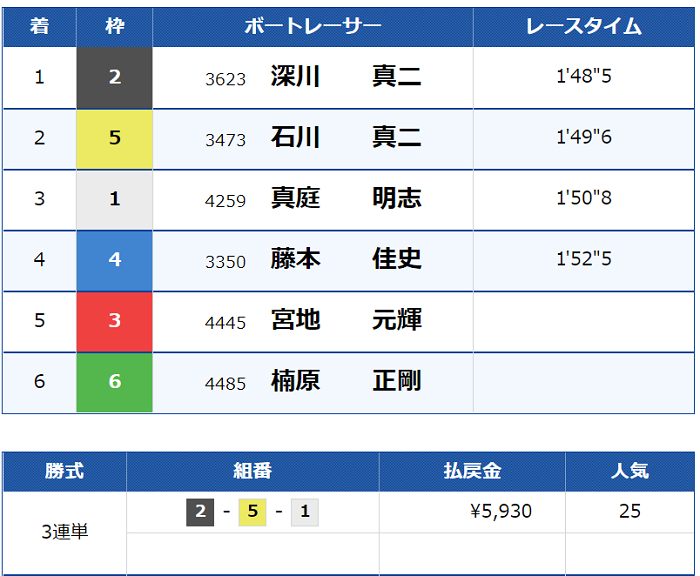
Task: Click the 払戻金 column header
Action: 472,471
